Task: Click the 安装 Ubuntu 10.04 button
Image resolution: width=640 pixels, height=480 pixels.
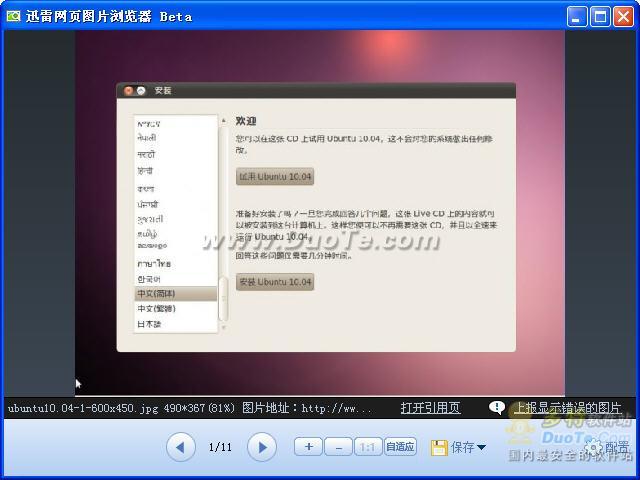Action: click(x=275, y=282)
